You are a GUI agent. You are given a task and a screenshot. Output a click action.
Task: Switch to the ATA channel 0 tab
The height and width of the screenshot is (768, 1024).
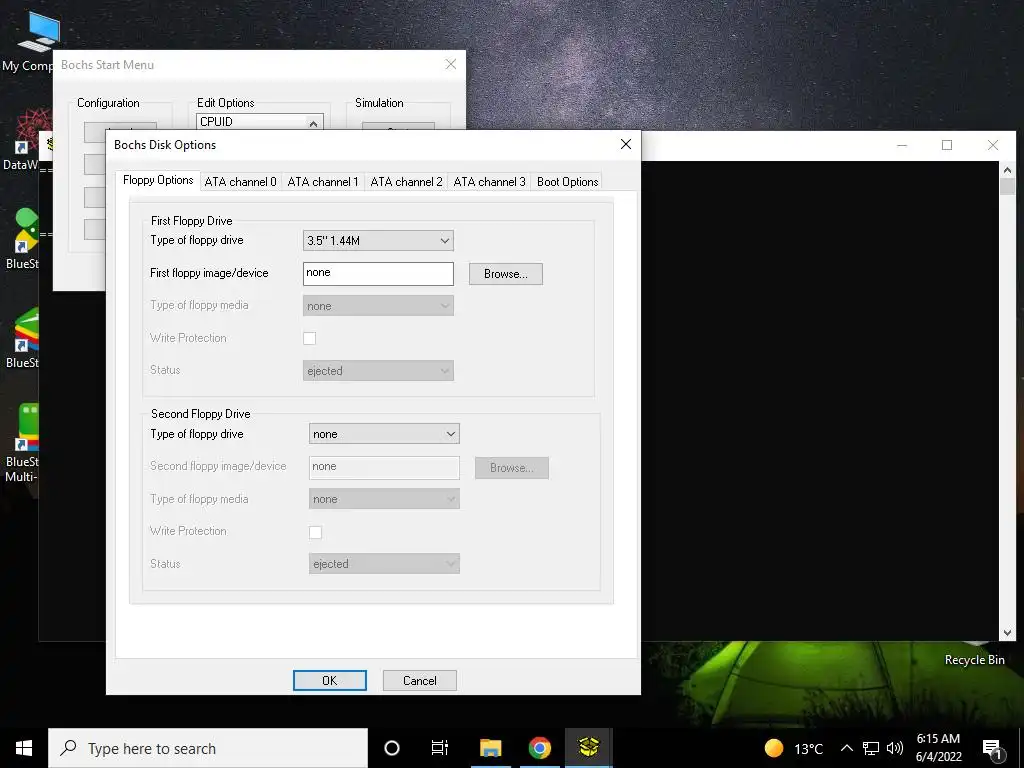coord(240,182)
